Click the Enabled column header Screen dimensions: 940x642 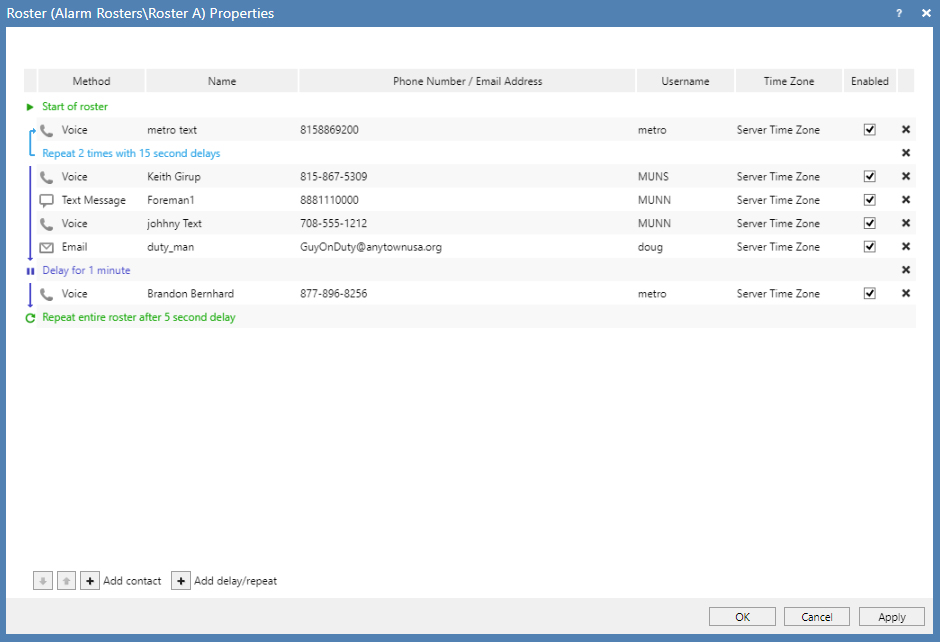(870, 81)
